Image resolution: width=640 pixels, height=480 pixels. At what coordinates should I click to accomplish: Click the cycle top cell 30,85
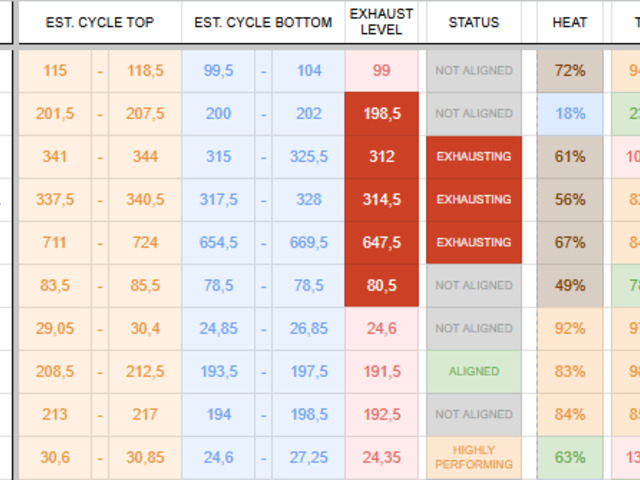145,457
